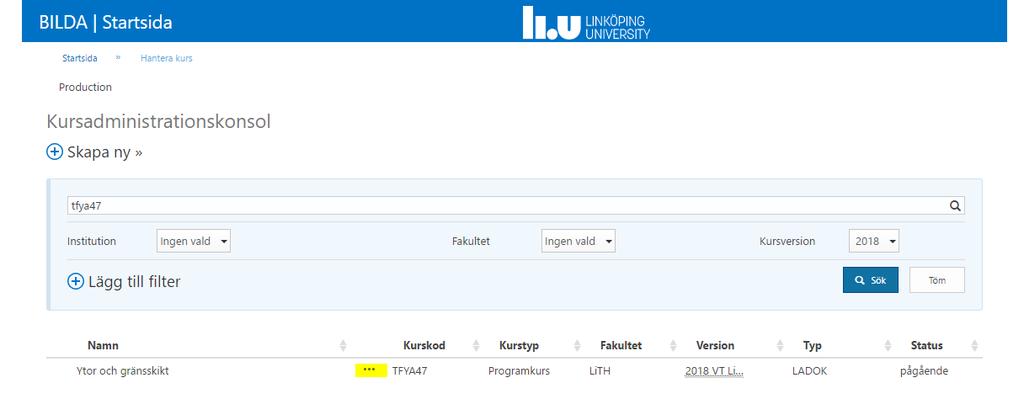The height and width of the screenshot is (399, 1024).
Task: Click the Linköping University logo
Action: tap(586, 22)
